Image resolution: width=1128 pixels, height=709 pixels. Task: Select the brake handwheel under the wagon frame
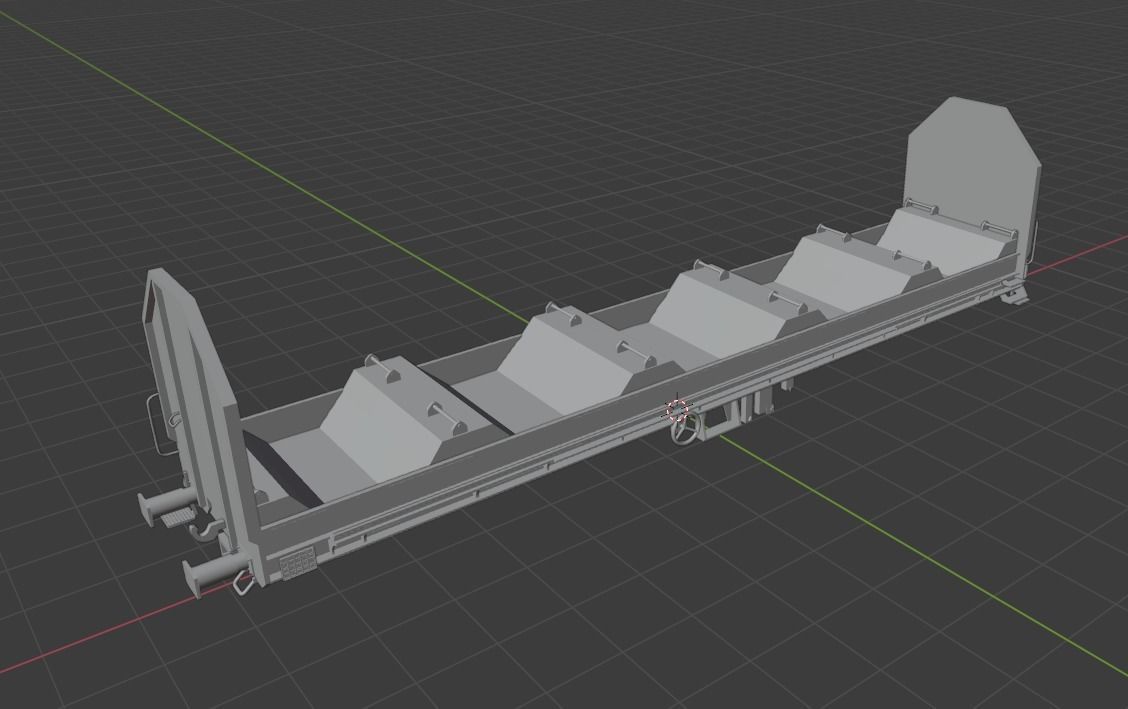(685, 428)
